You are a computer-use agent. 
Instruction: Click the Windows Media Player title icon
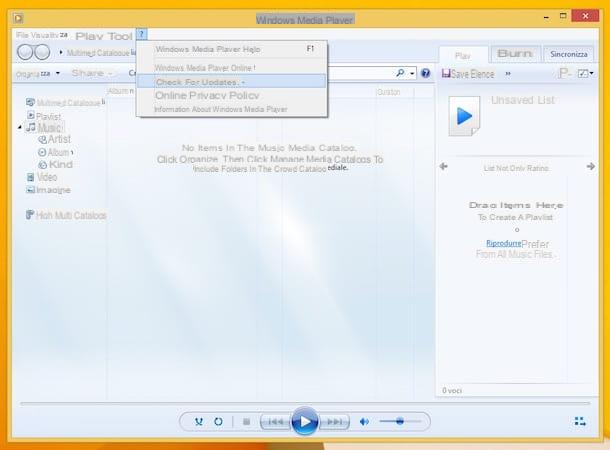point(18,18)
